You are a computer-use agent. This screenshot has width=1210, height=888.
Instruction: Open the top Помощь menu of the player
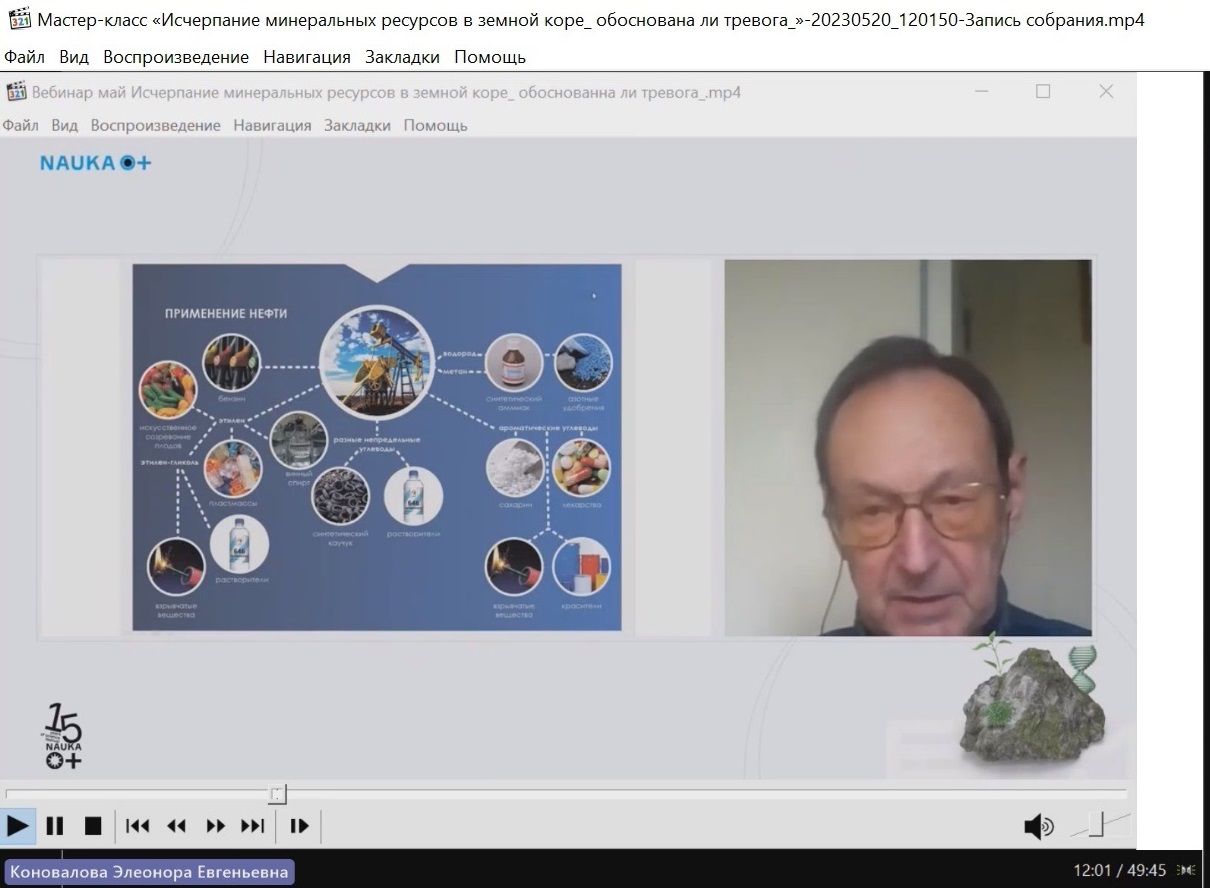click(x=490, y=57)
